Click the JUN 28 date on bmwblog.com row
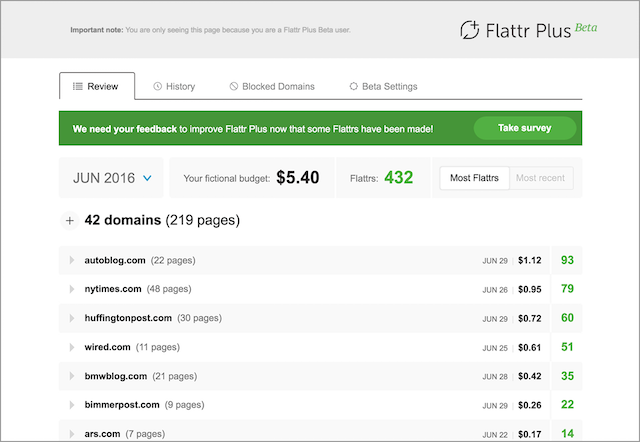Screen dimensions: 640x442 (495, 377)
